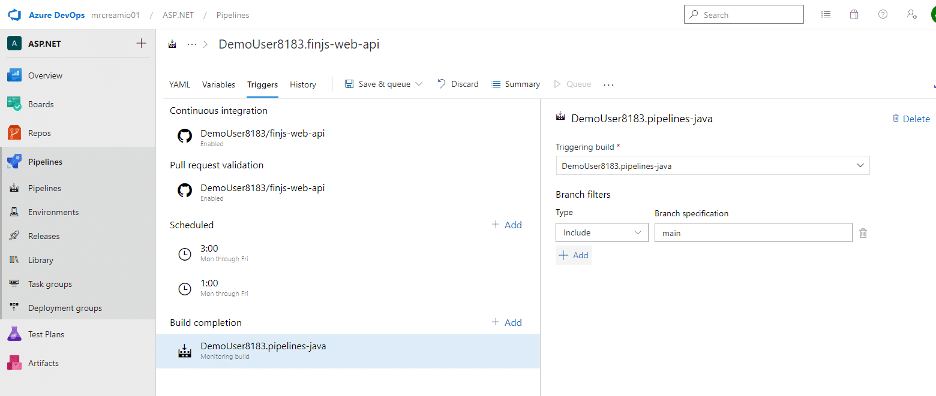The image size is (936, 396).
Task: Click the ASP.NET breadcrumb link
Action: 178,15
